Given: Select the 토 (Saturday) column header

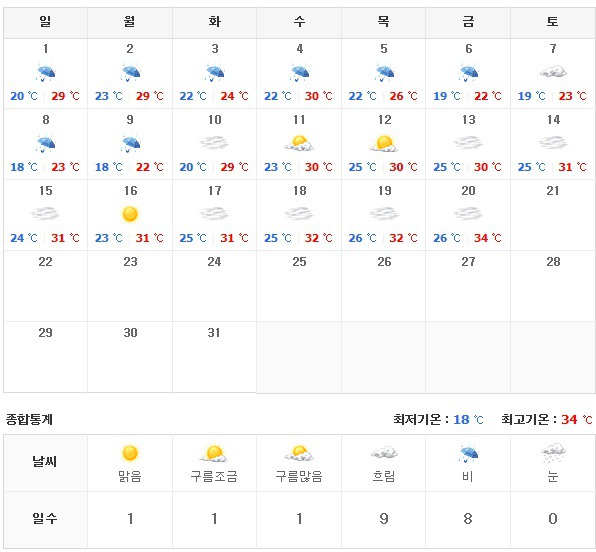Looking at the screenshot, I should (x=553, y=22).
